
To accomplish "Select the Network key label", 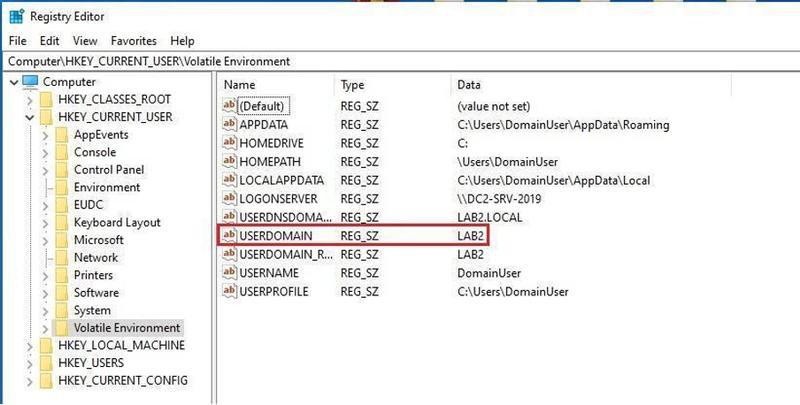I will 96,258.
